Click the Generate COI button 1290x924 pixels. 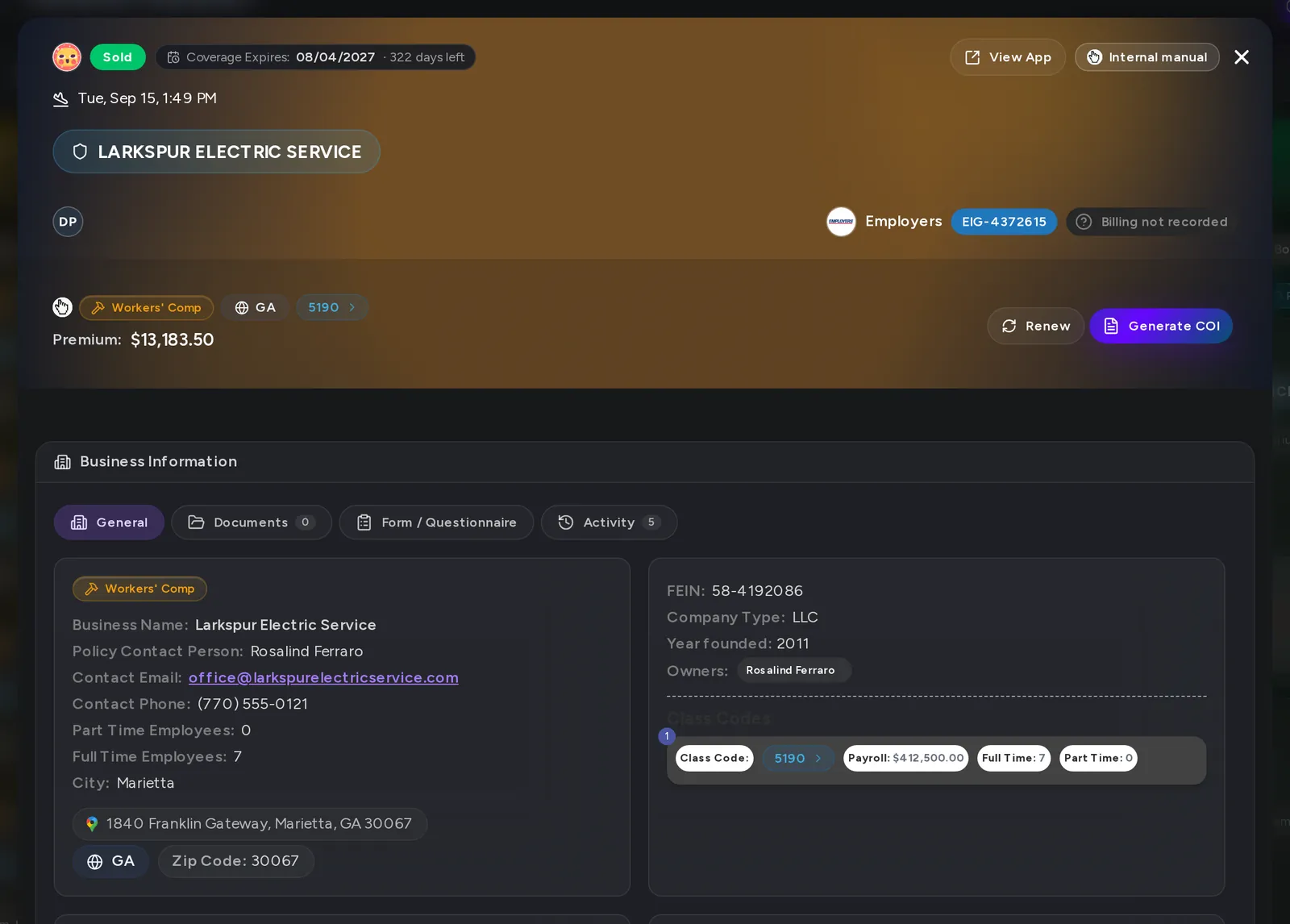pyautogui.click(x=1161, y=326)
